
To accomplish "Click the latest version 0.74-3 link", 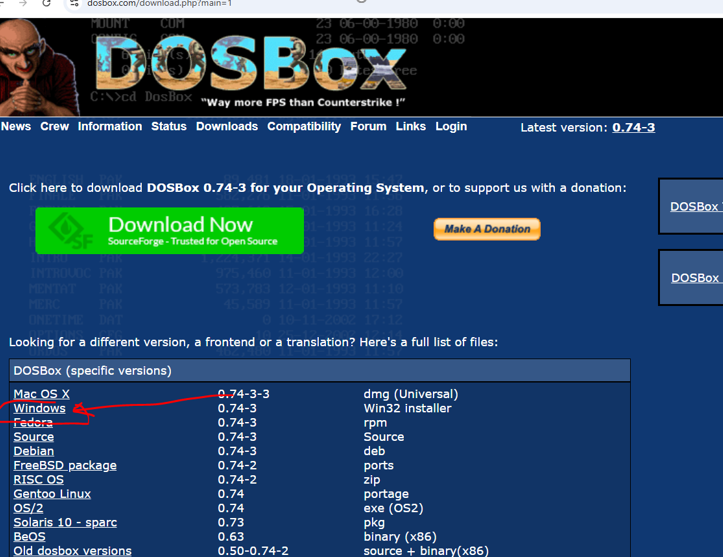I will click(x=633, y=128).
